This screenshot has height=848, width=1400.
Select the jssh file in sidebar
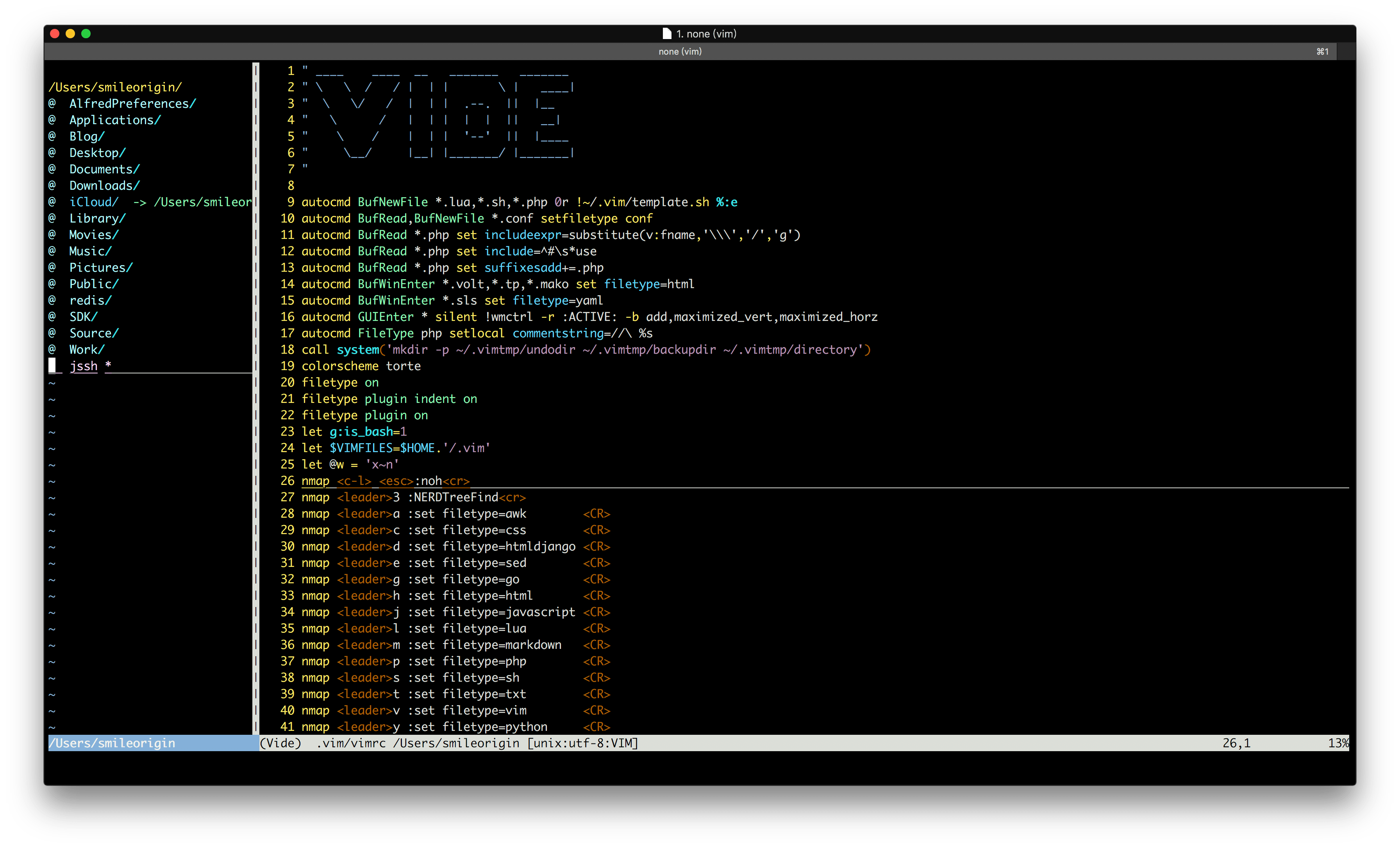[x=84, y=366]
